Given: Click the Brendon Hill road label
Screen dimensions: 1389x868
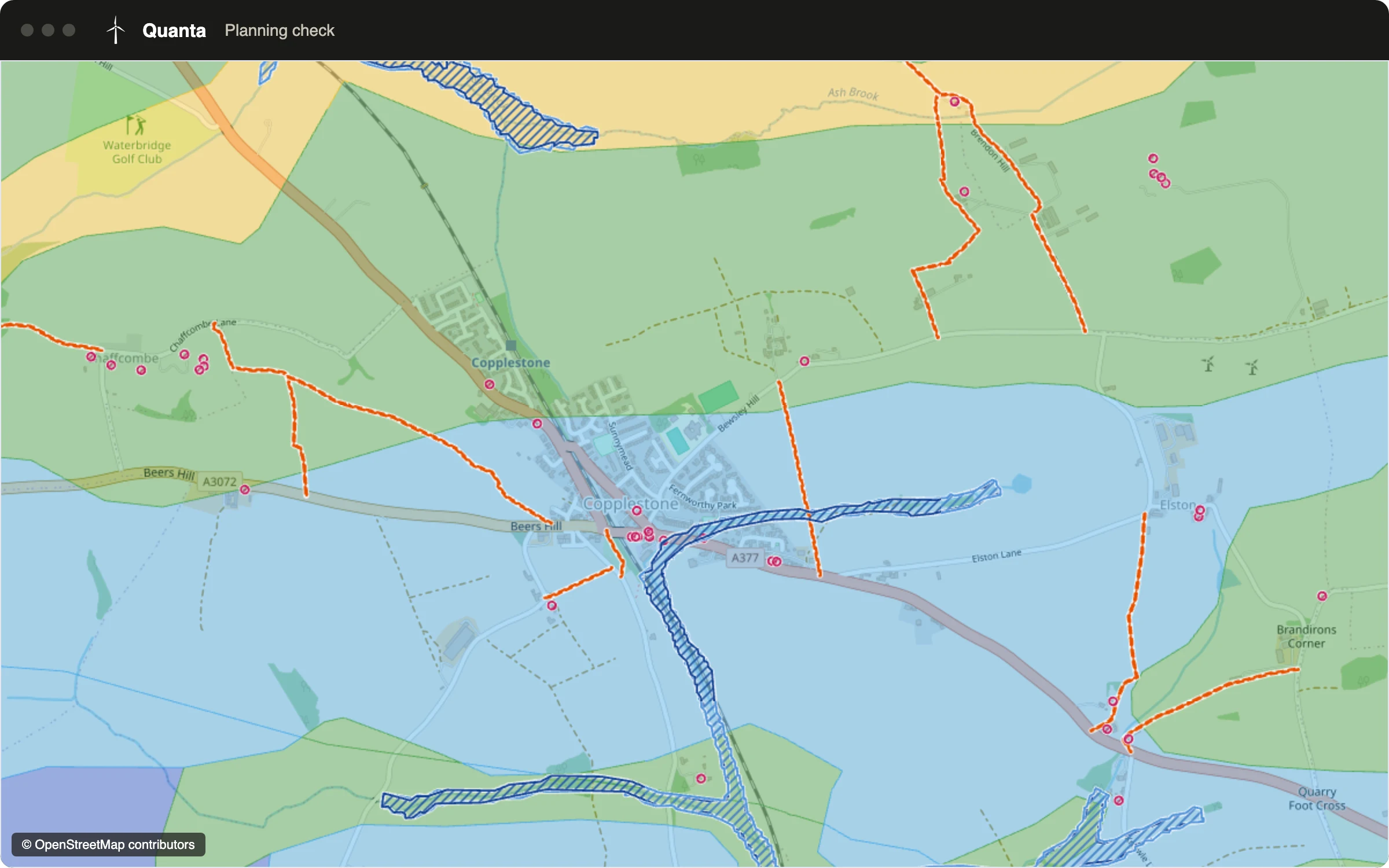Looking at the screenshot, I should tap(990, 150).
